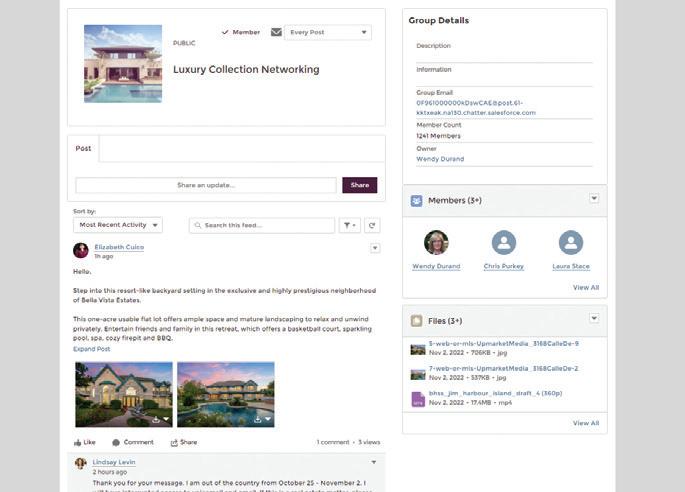Viewport: 685px width, 492px height.
Task: Open first photo's dropdown arrow
Action: pos(166,419)
